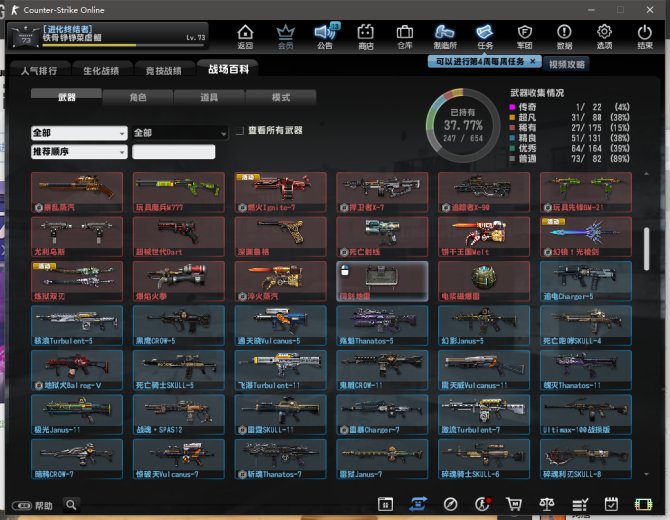The height and width of the screenshot is (520, 670).
Task: Switch to the 生化战绩 tab
Action: tap(101, 71)
